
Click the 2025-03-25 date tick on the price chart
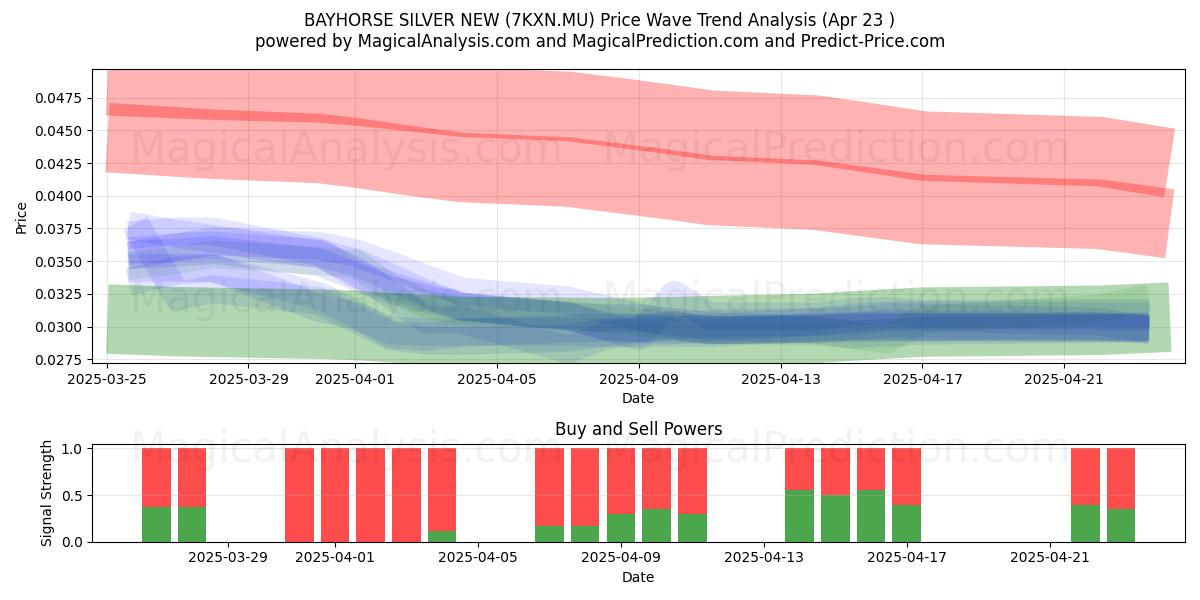click(107, 379)
